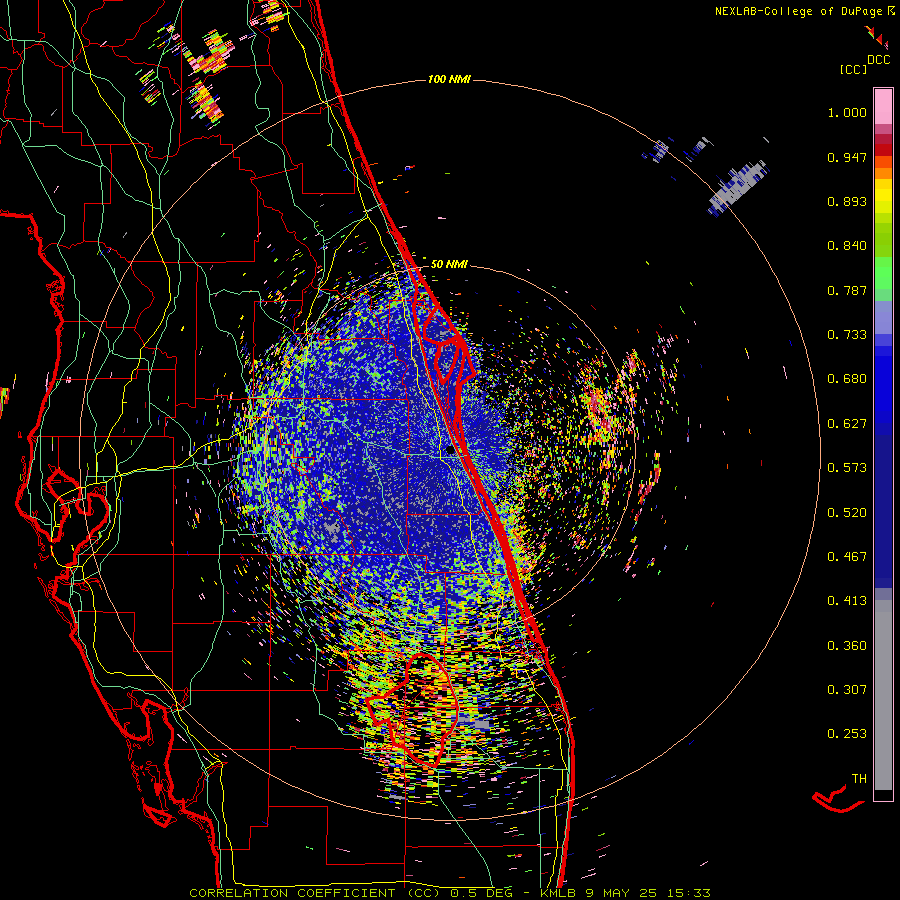Click the 0.467 value on the scale
Screen dimensions: 900x900
(x=847, y=557)
